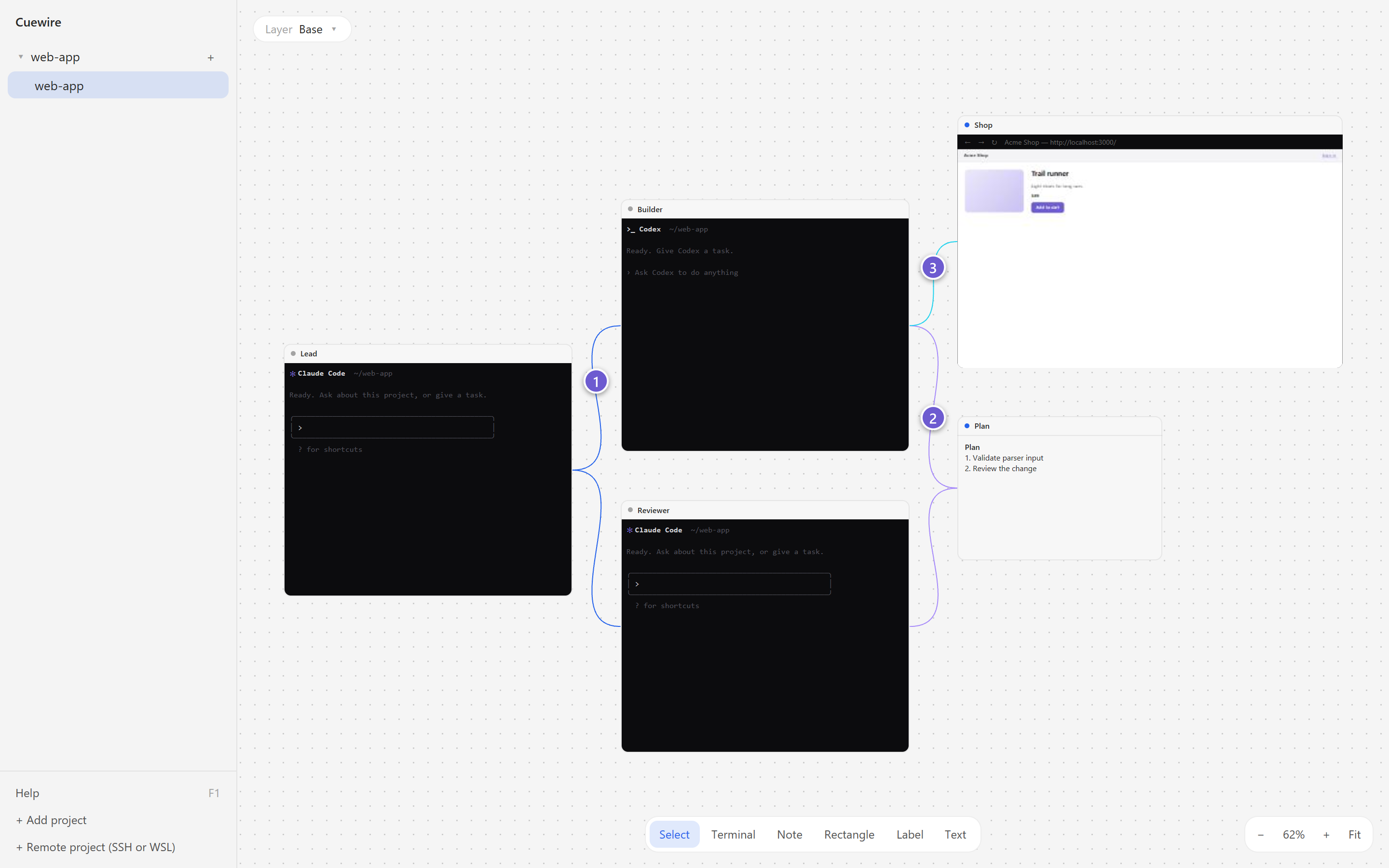Click the Shop panel status dot

point(967,125)
